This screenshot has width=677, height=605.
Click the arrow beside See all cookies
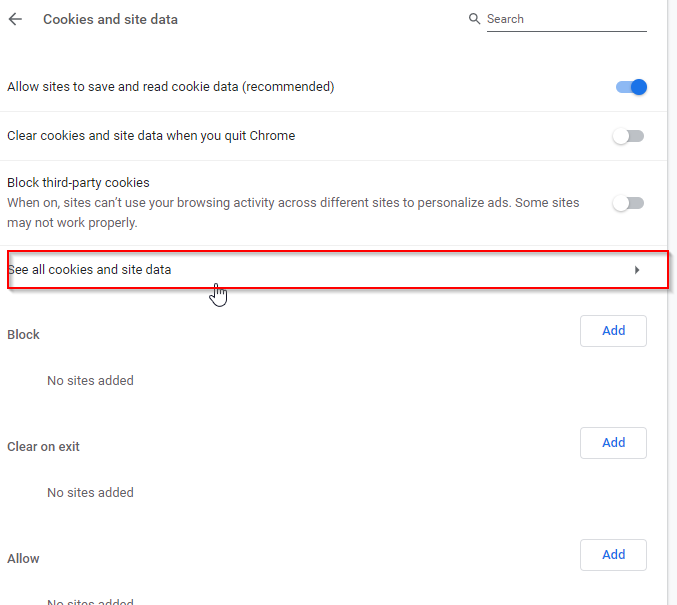click(x=637, y=270)
